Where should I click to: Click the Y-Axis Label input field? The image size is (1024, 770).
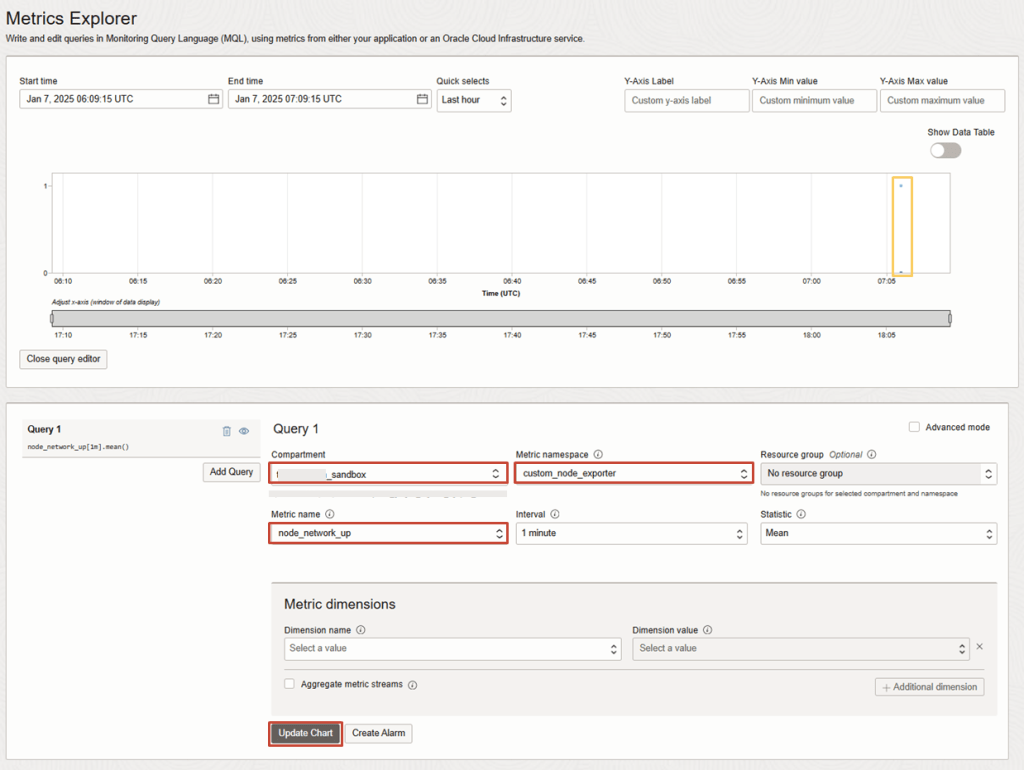(686, 100)
